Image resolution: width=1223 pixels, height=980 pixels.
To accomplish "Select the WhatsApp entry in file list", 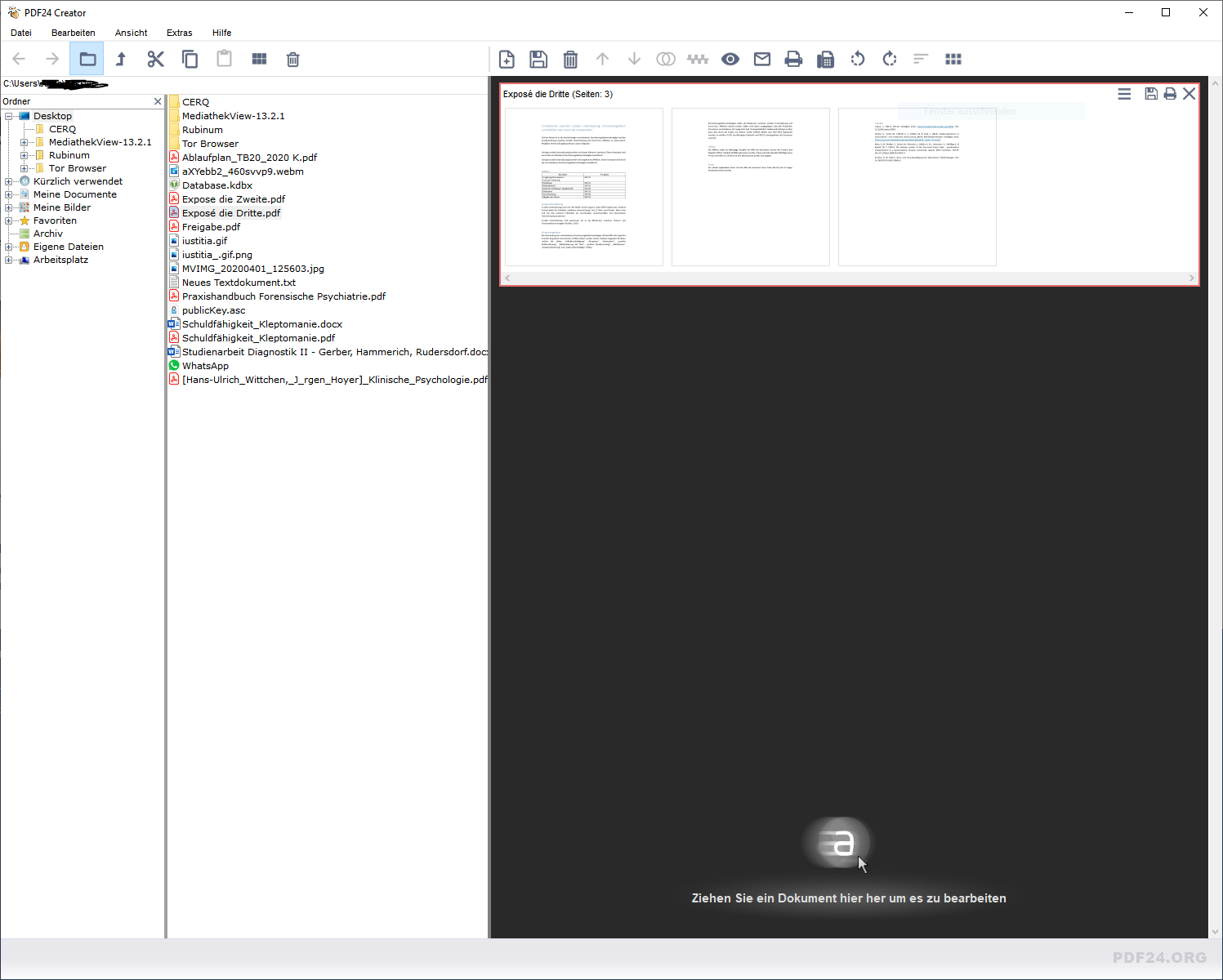I will (x=205, y=366).
